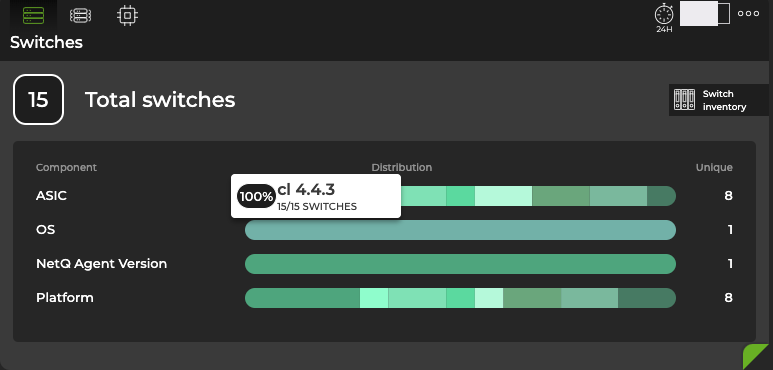The height and width of the screenshot is (370, 773).
Task: Click the 15 total switches count badge
Action: (x=38, y=100)
